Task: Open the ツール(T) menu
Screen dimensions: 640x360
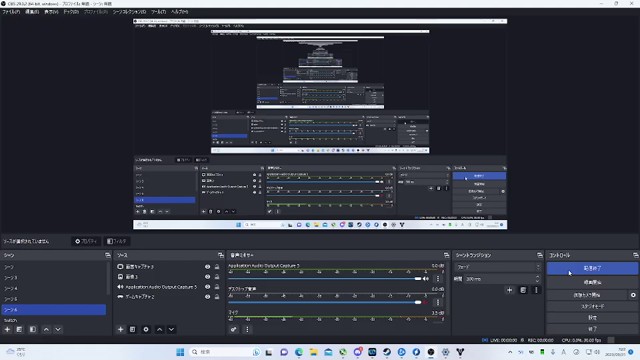Action: (158, 12)
